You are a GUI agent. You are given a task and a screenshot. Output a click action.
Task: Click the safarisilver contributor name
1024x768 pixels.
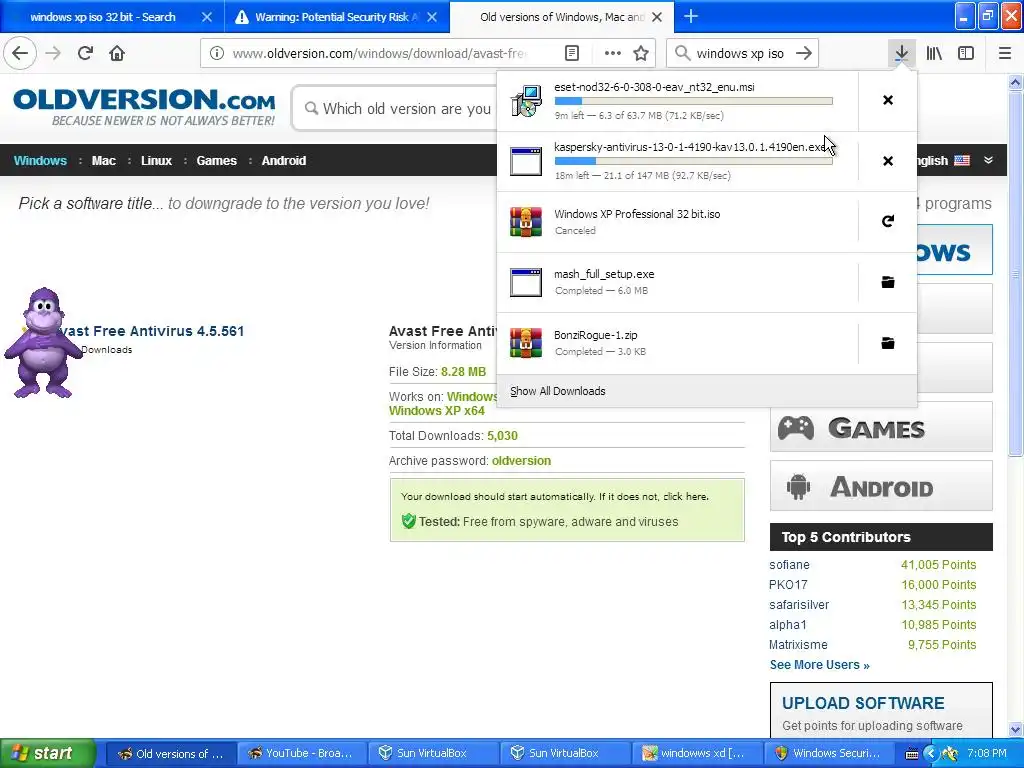(799, 605)
